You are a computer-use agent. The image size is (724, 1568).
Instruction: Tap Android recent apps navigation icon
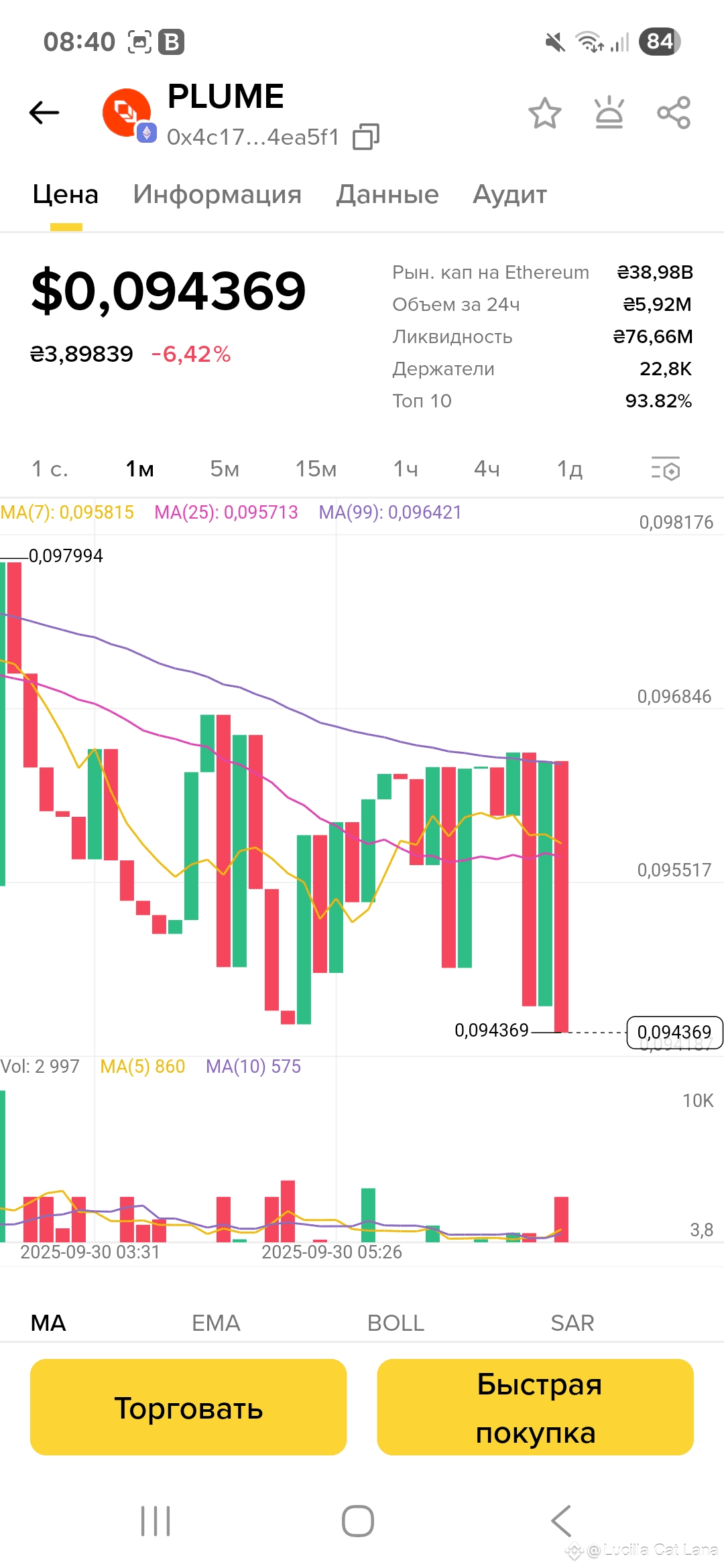(x=156, y=1521)
